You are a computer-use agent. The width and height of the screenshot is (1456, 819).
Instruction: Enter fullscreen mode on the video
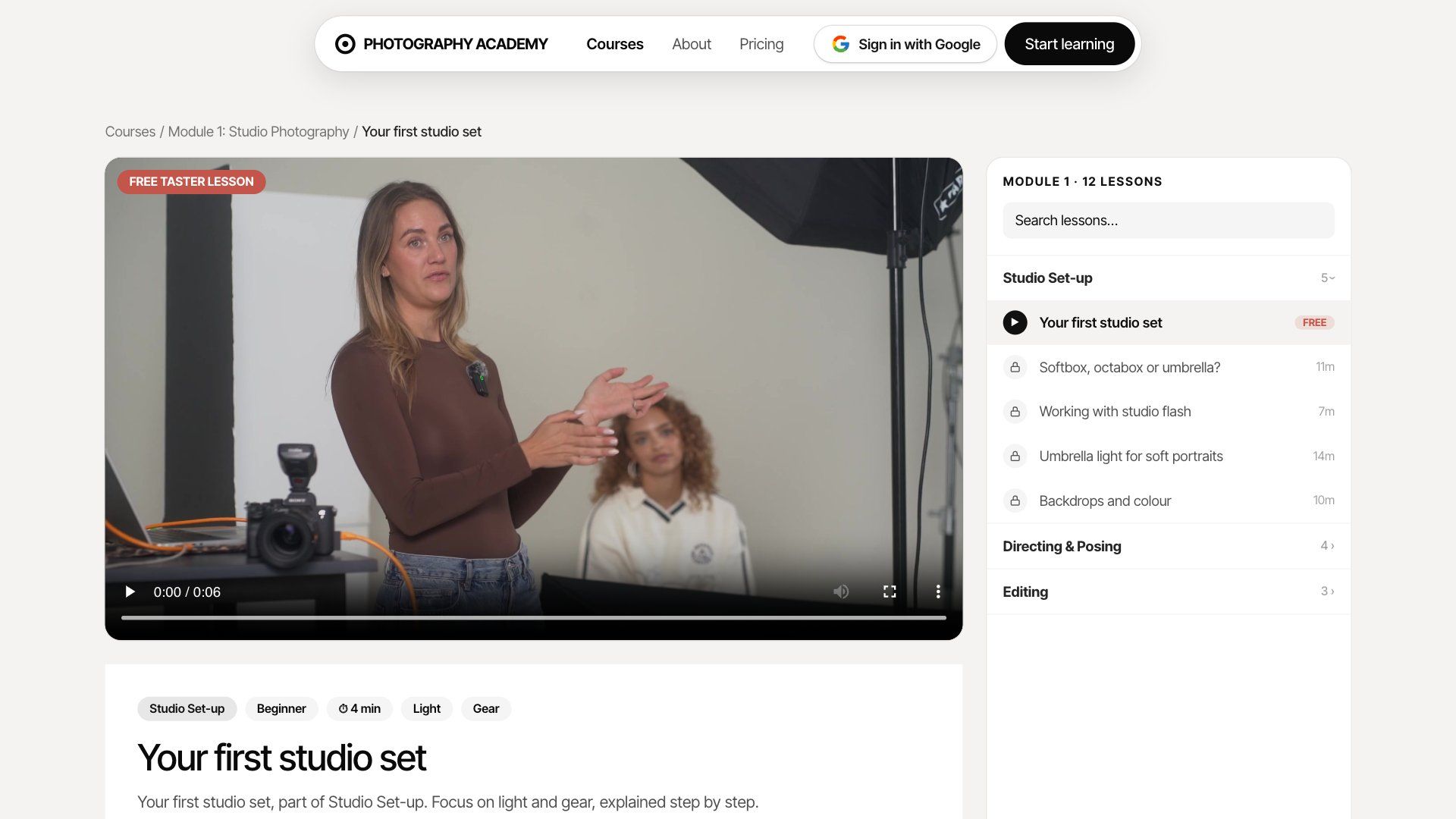click(890, 591)
